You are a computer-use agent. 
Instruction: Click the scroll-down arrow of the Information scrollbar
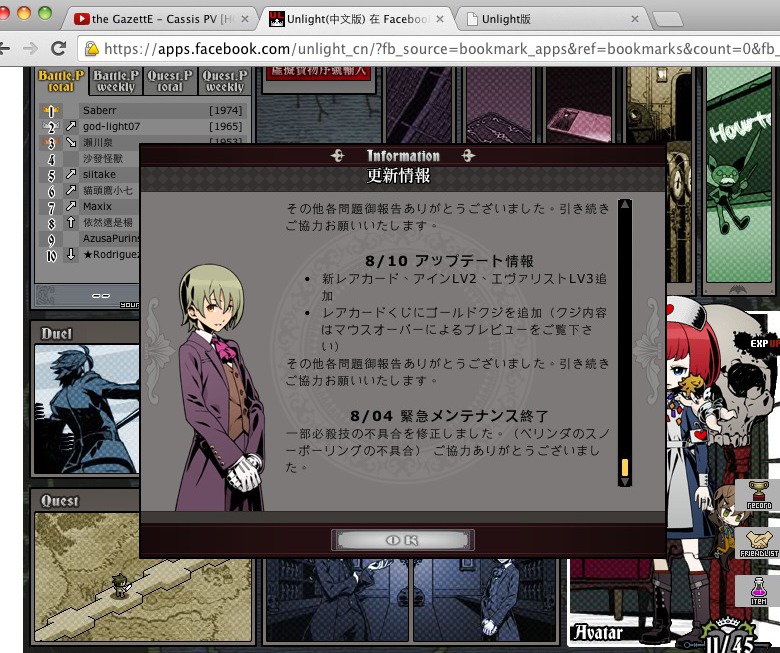pyautogui.click(x=625, y=481)
